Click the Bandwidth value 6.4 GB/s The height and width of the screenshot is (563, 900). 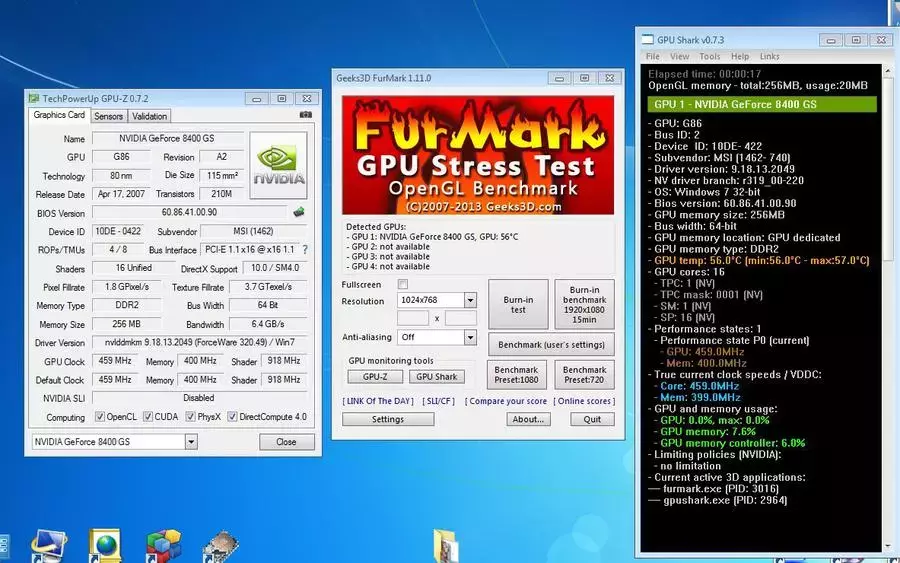pos(268,324)
